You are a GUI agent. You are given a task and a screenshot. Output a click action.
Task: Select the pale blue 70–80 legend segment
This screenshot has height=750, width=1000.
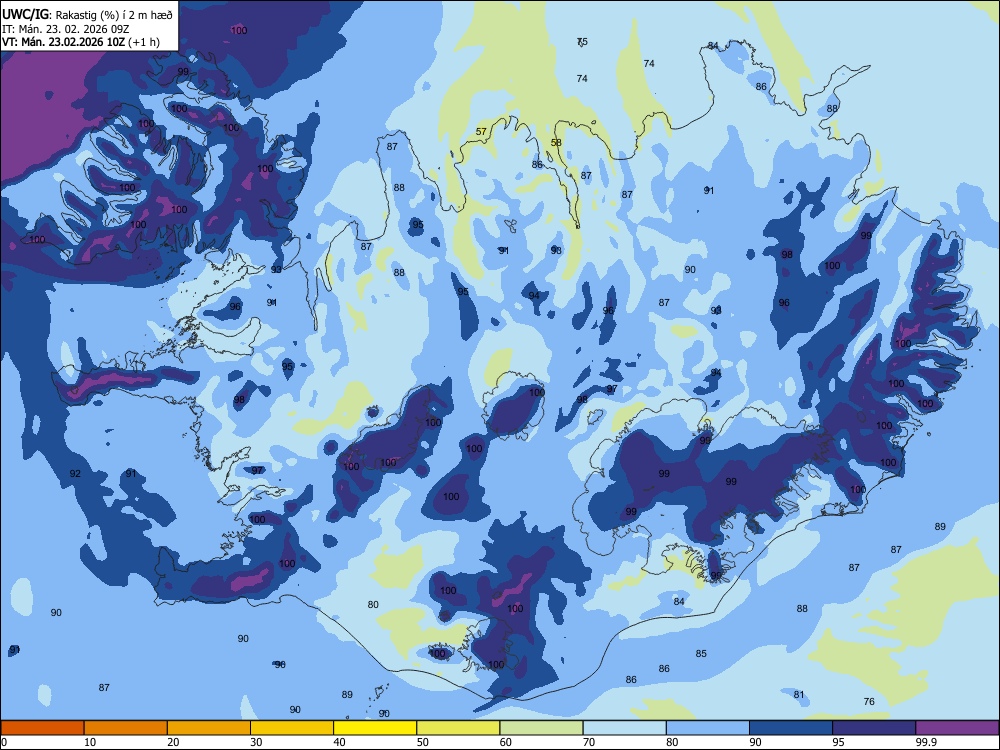(624, 728)
